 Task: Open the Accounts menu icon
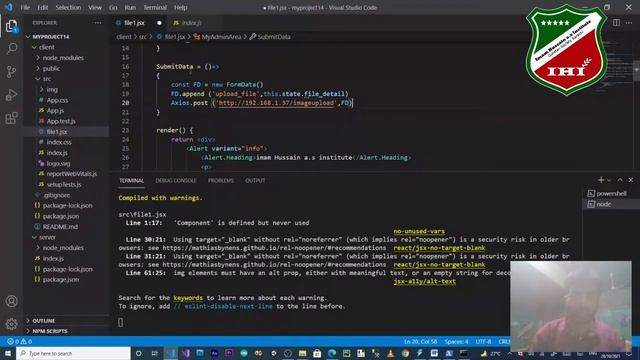coord(11,301)
